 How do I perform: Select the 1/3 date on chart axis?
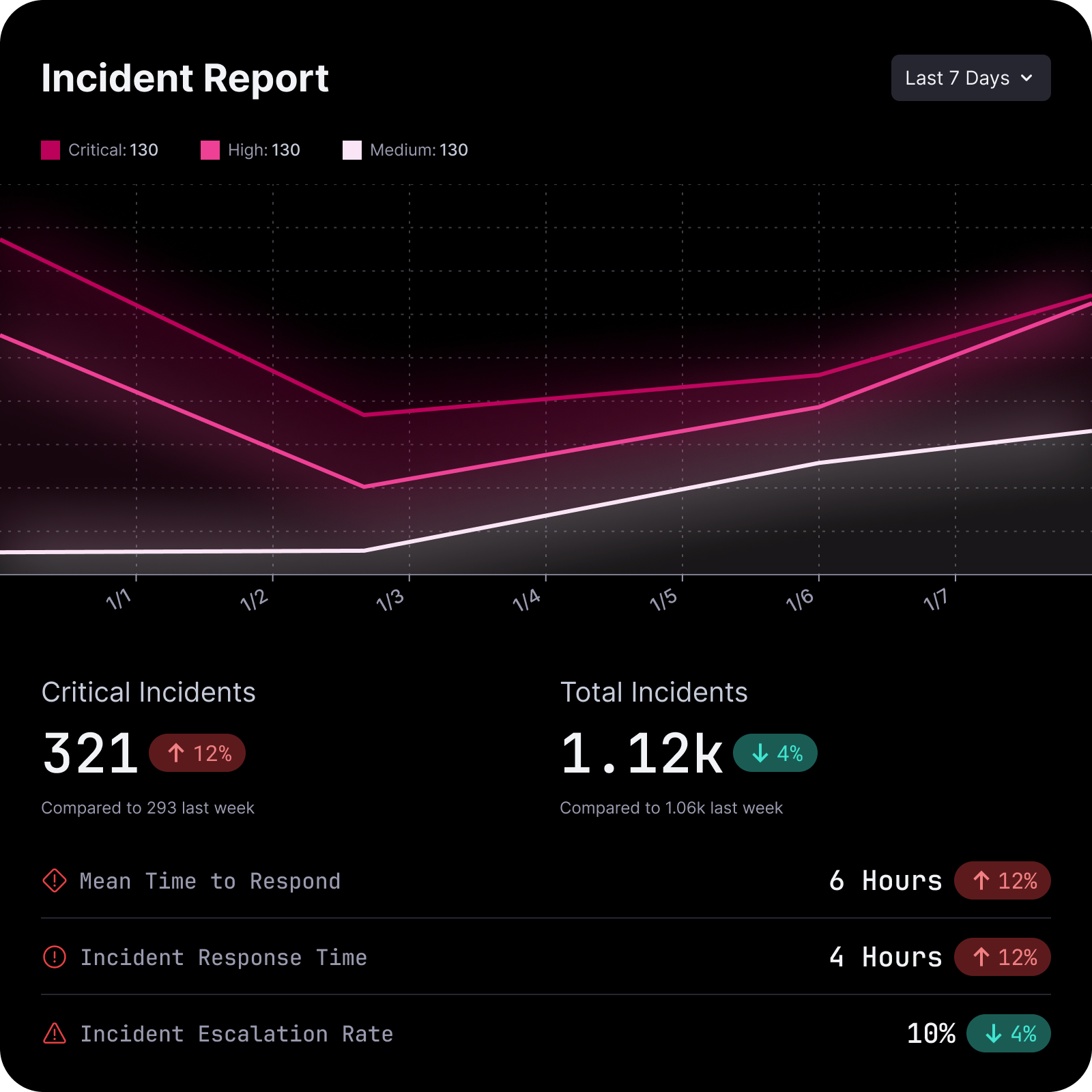click(x=390, y=601)
